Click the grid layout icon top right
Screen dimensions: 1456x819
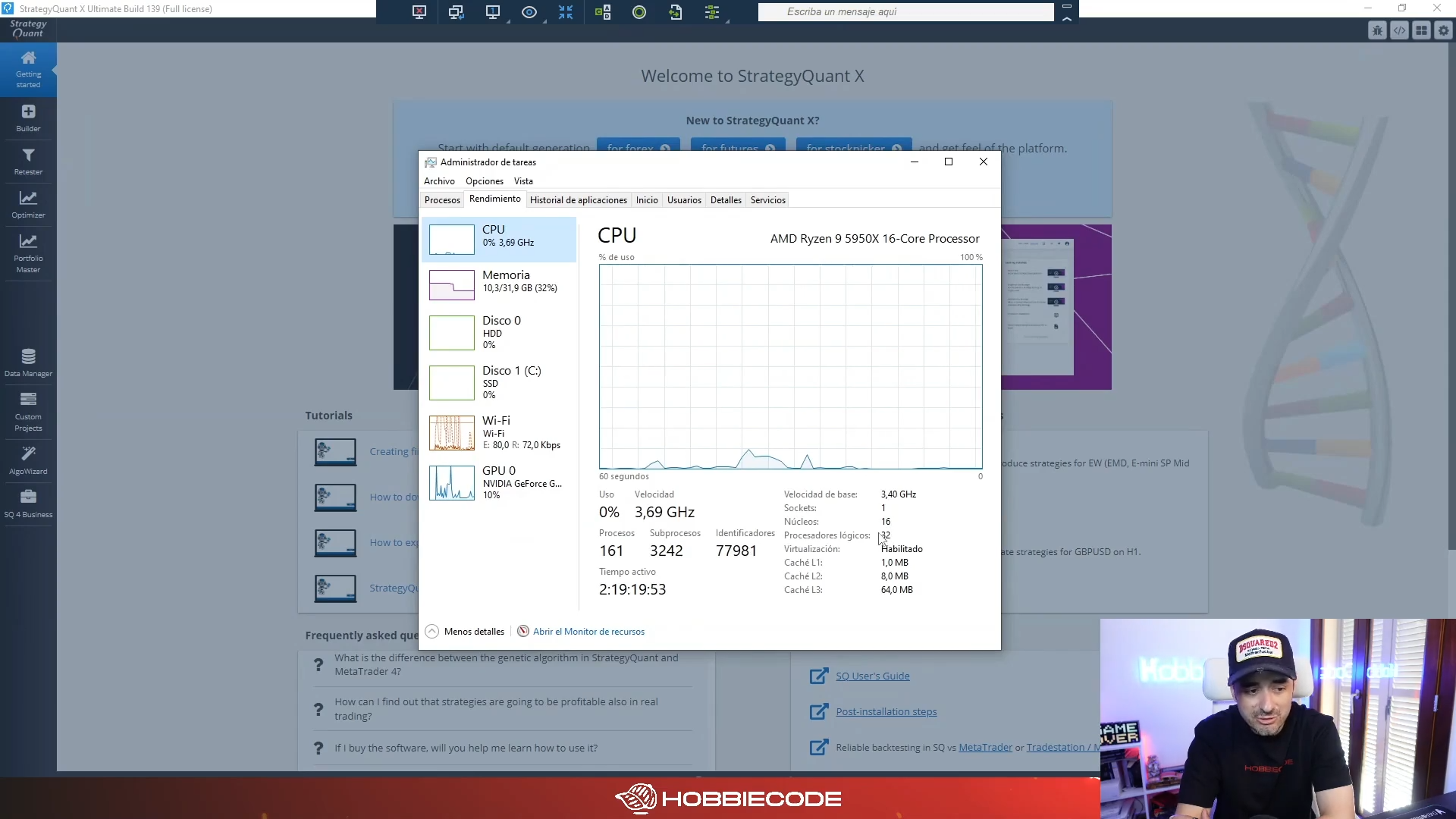click(x=1421, y=30)
